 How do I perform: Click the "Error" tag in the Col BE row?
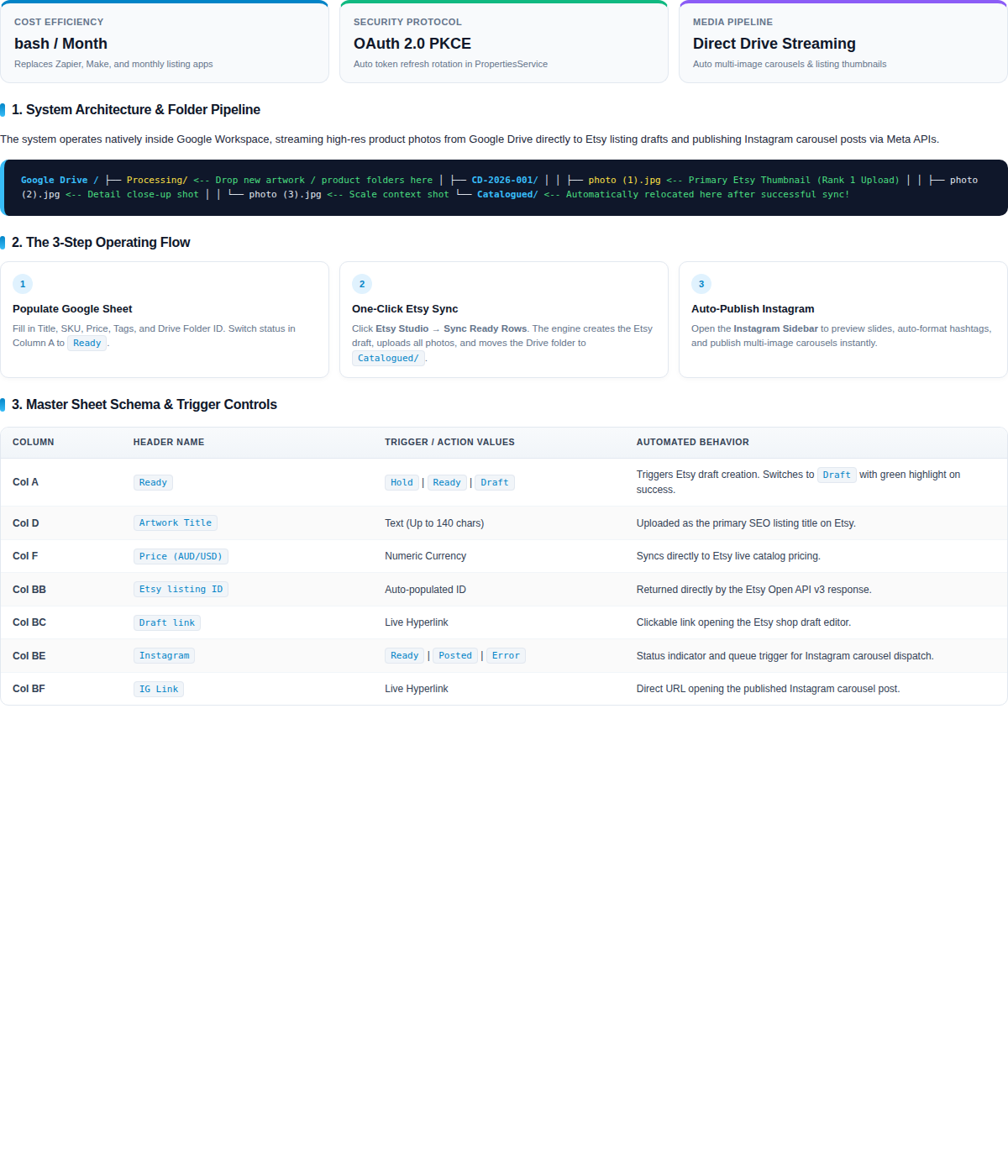(506, 655)
